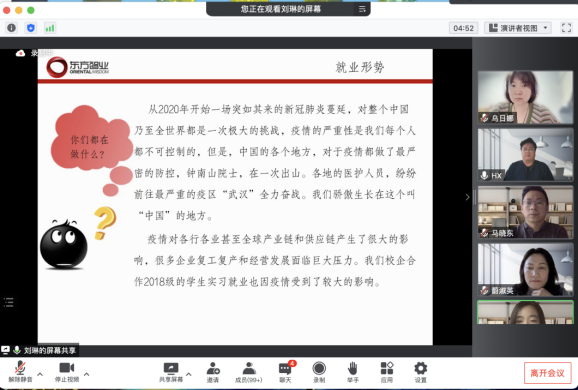Toggle the 录制 record button

tap(319, 372)
